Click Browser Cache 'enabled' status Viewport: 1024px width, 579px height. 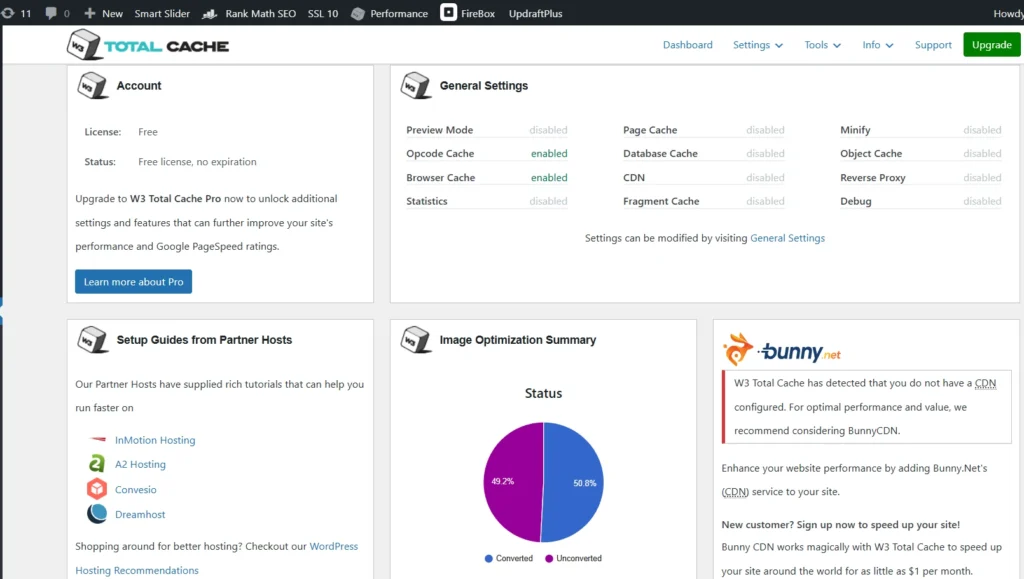pyautogui.click(x=549, y=178)
